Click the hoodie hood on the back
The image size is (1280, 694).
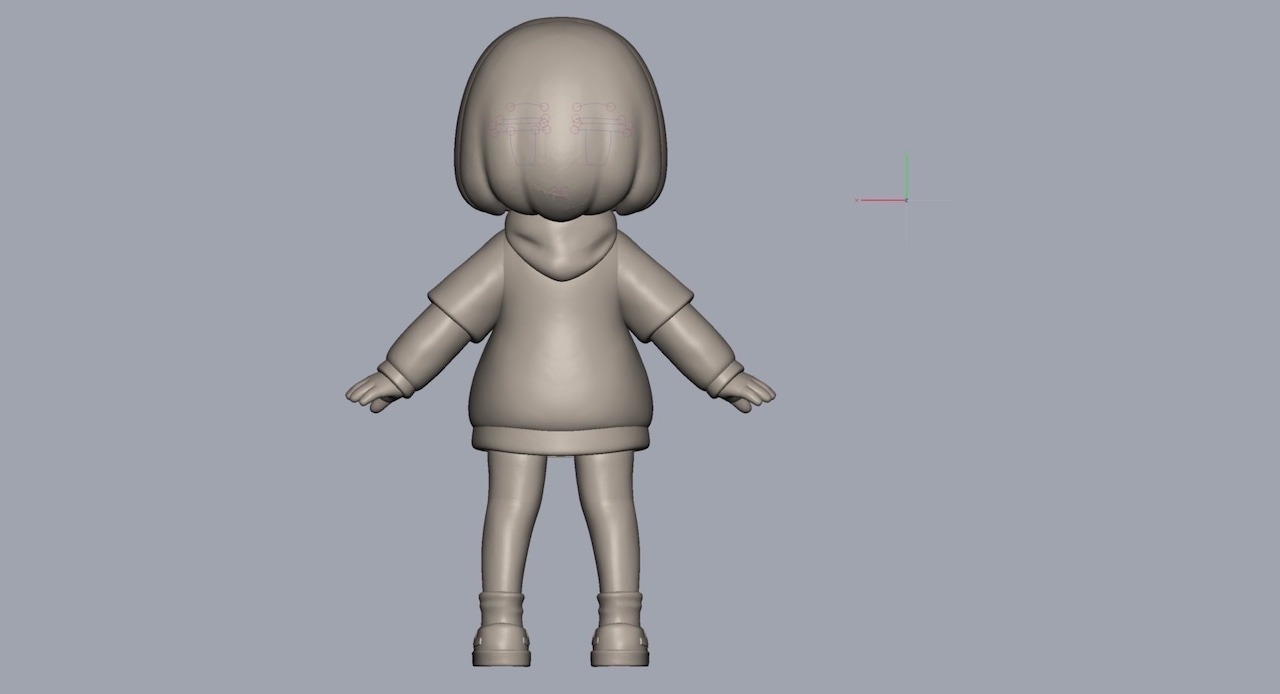560,248
